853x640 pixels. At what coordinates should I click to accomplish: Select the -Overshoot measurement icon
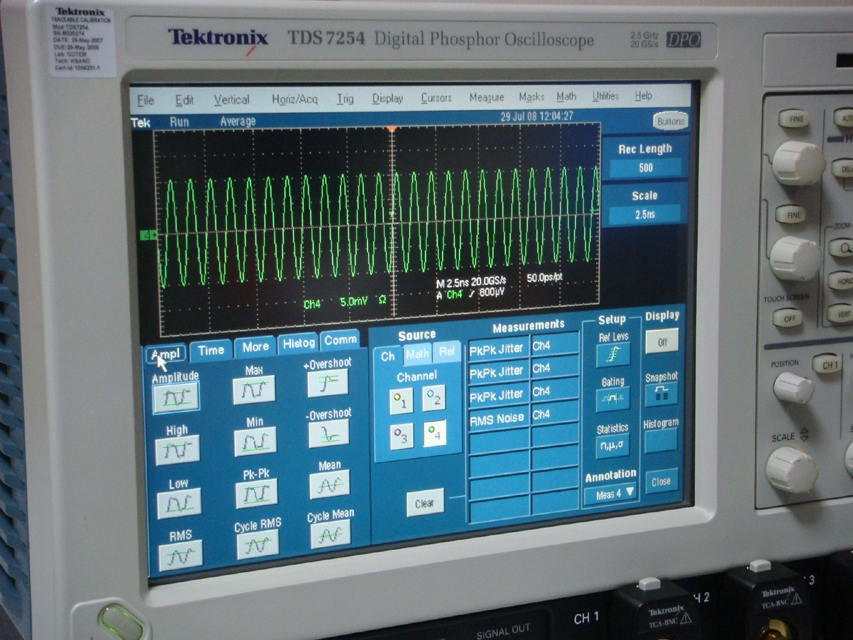(x=329, y=434)
